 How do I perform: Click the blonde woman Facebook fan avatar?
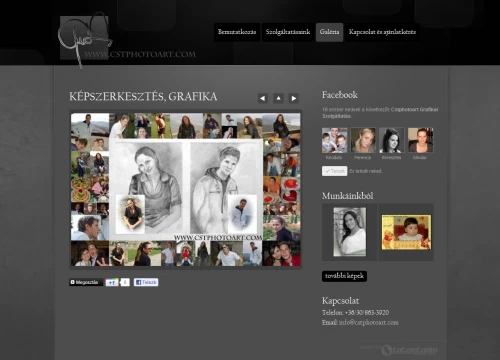pyautogui.click(x=363, y=140)
